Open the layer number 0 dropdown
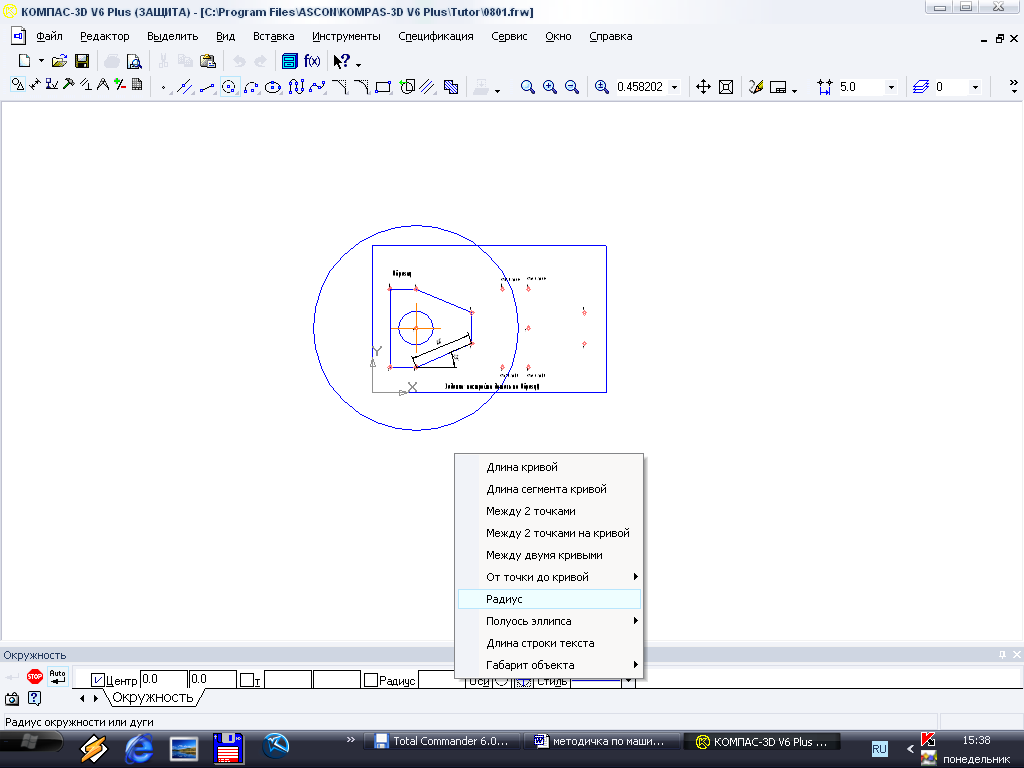The width and height of the screenshot is (1024, 768). point(975,87)
